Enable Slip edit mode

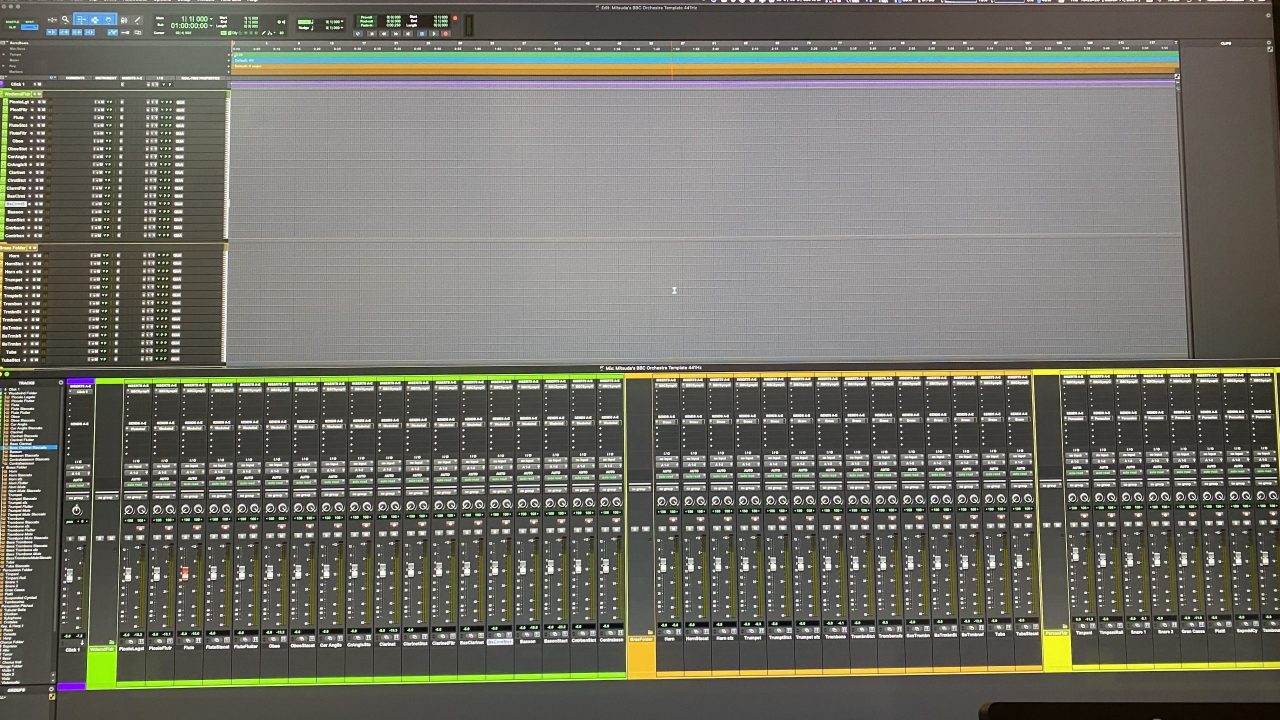(12, 28)
